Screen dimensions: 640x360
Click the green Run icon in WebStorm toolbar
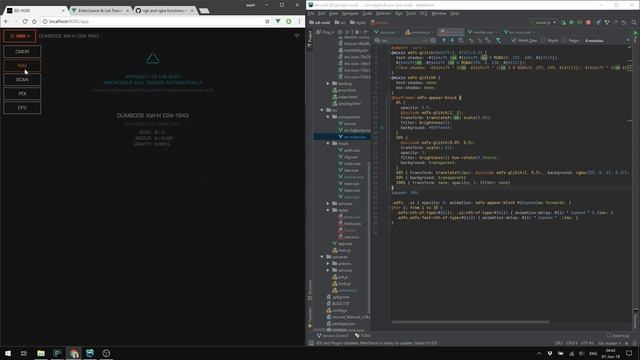pos(564,22)
